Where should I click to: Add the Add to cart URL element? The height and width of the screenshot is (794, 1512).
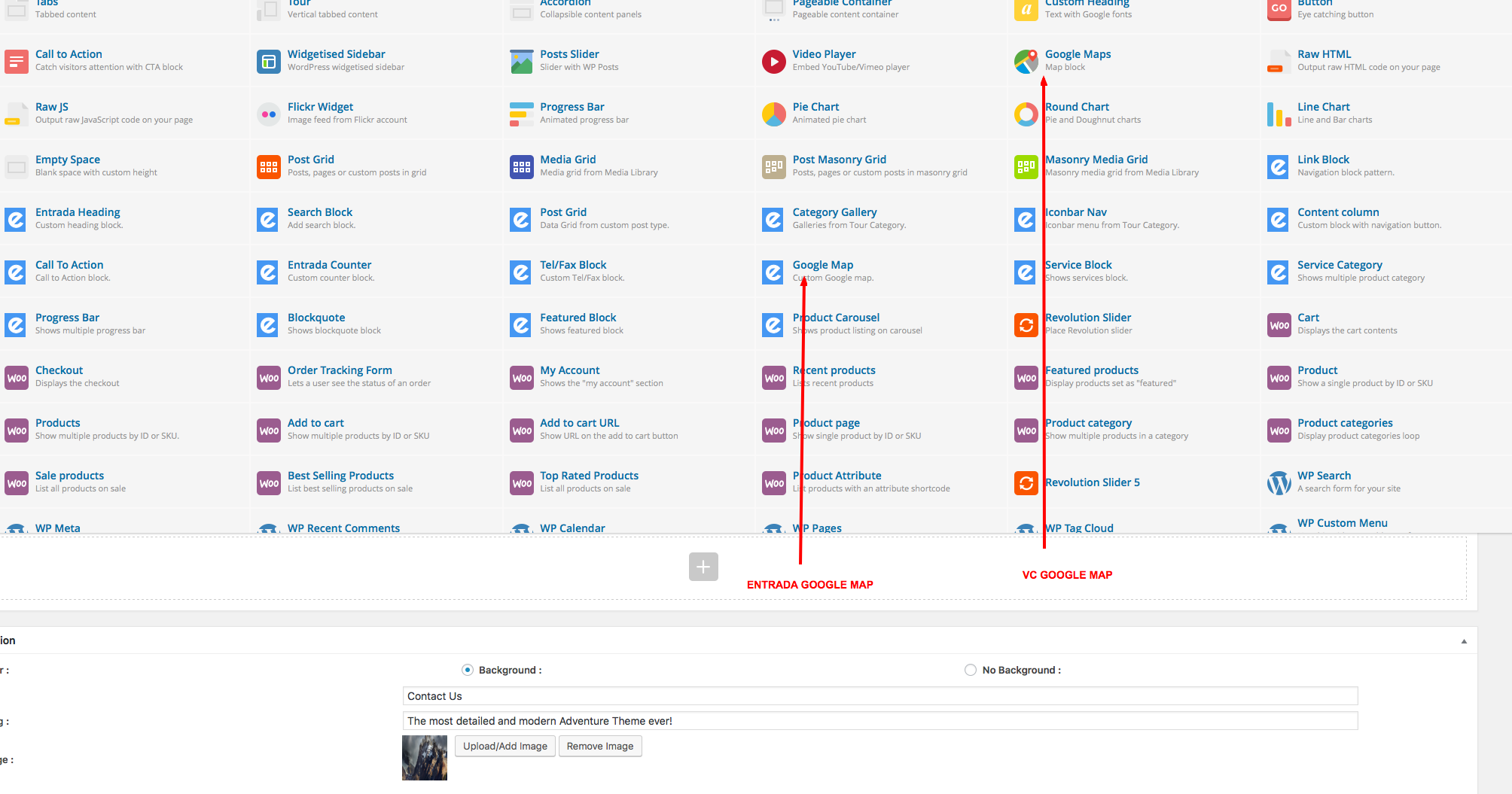click(x=629, y=429)
